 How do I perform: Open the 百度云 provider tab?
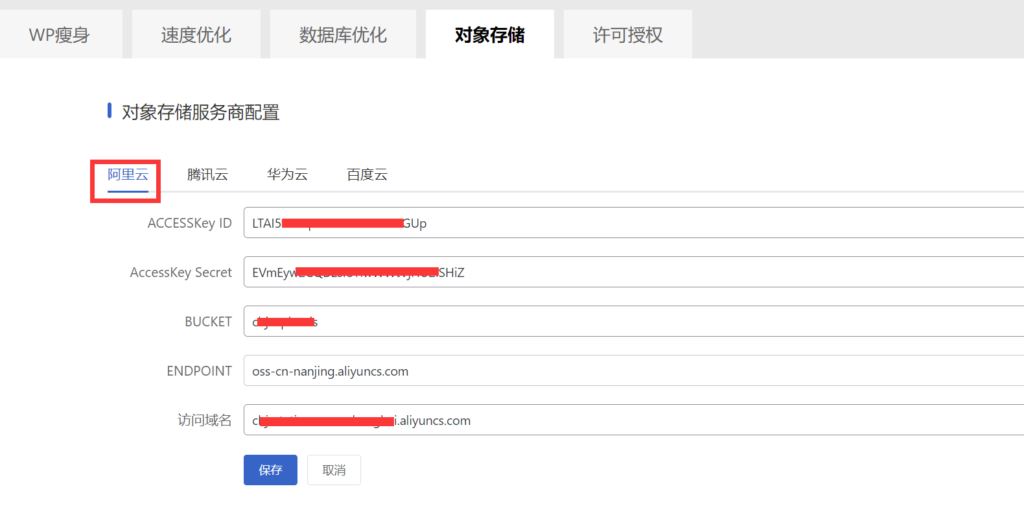pos(367,174)
